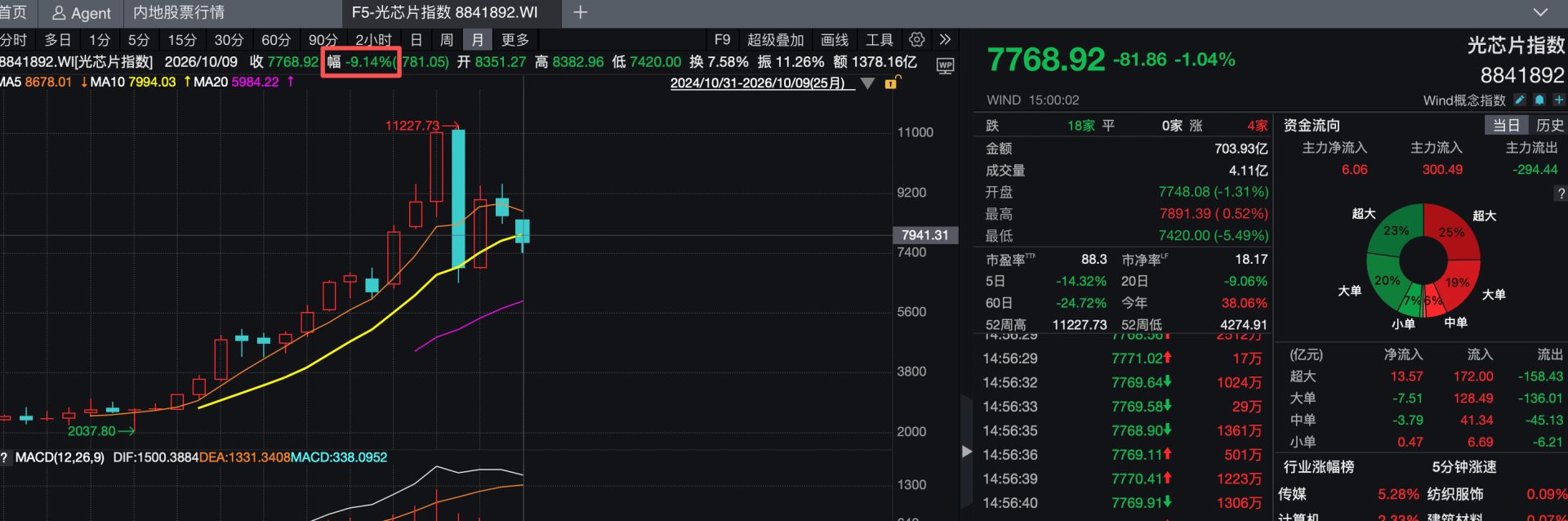Select the 月 monthly period
The width and height of the screenshot is (1568, 521).
[x=478, y=40]
